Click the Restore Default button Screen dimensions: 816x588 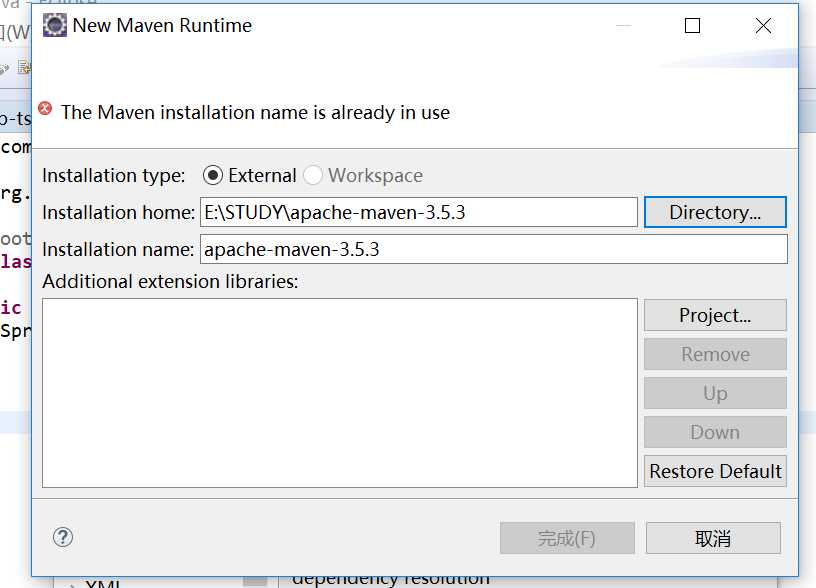pyautogui.click(x=715, y=471)
